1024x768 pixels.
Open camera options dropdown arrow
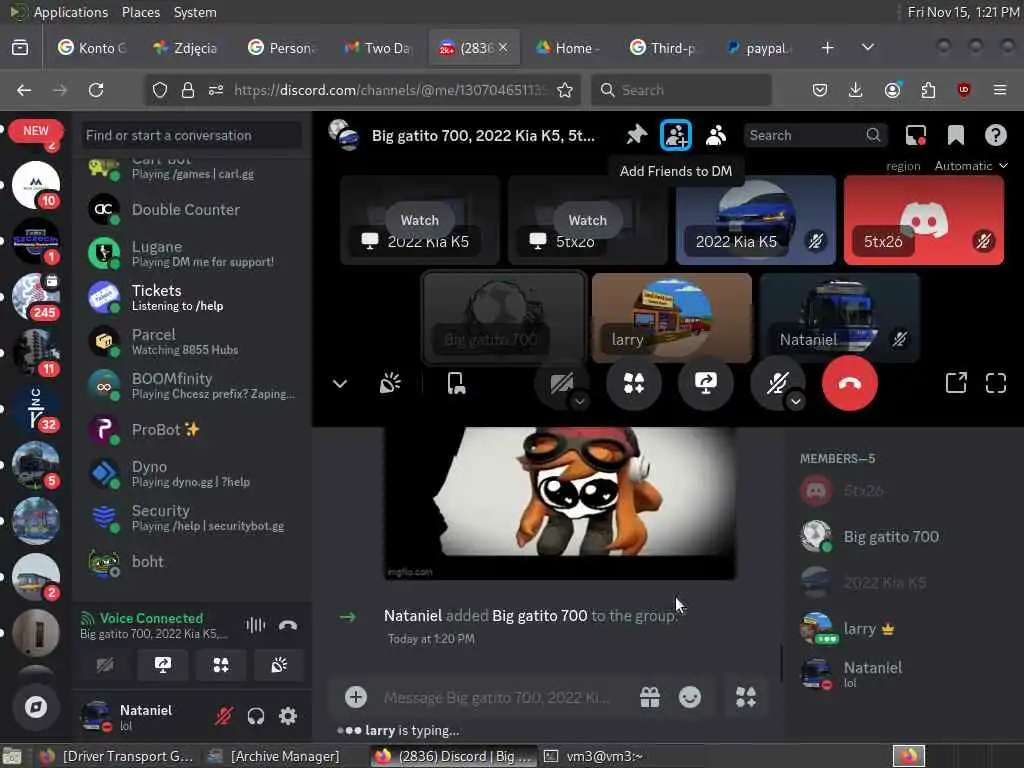coord(579,401)
